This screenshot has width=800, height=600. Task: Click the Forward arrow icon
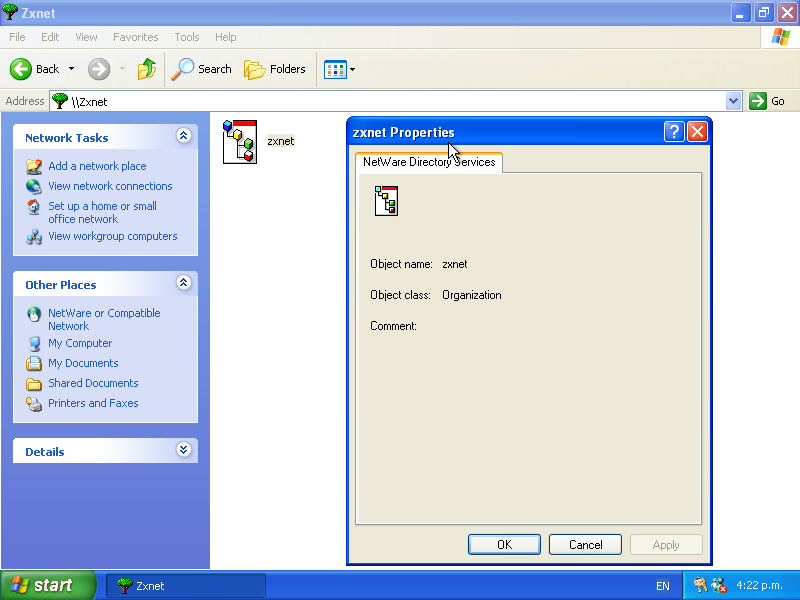[x=98, y=69]
